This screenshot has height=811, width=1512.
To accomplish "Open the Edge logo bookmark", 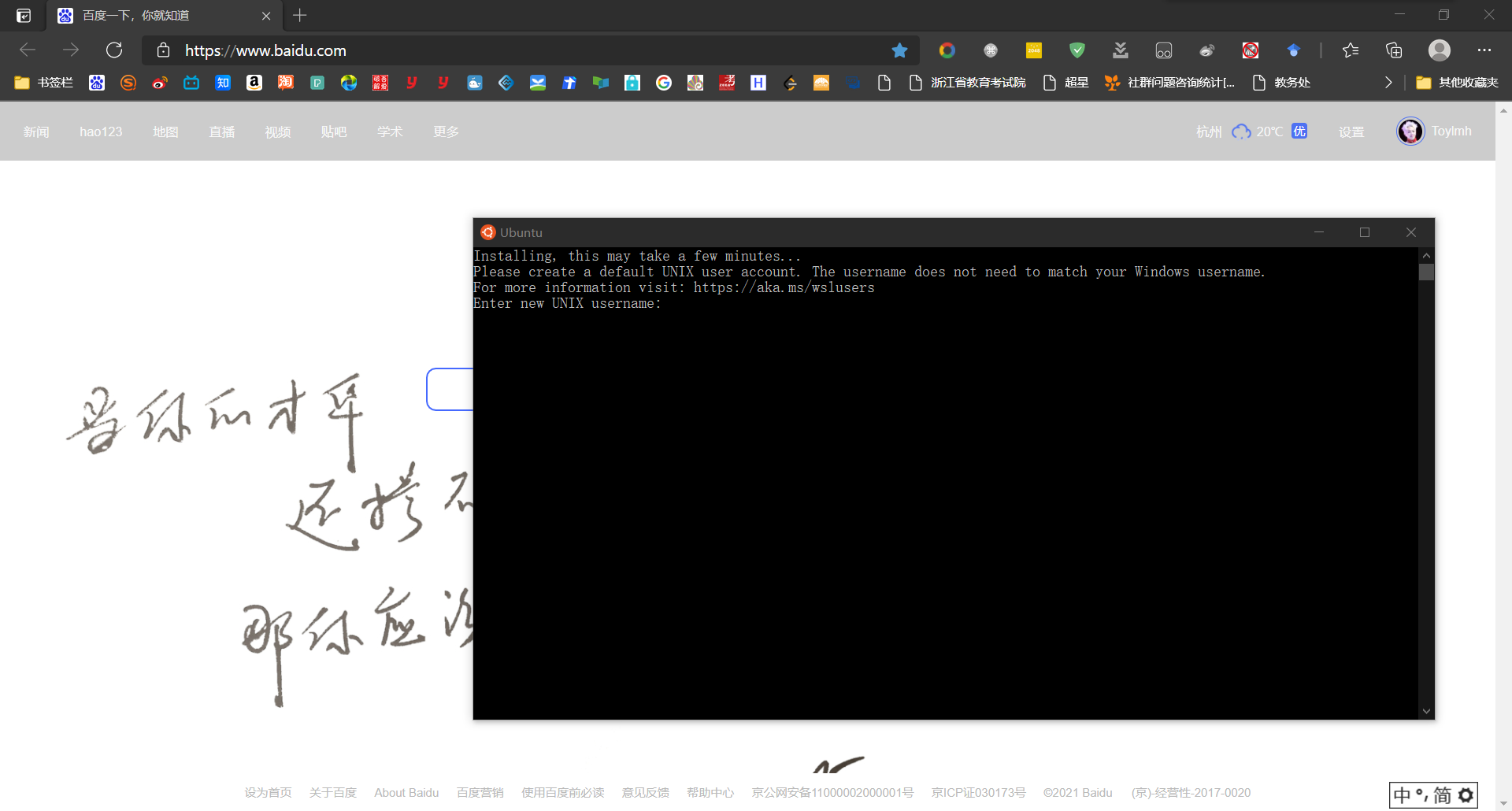I will pyautogui.click(x=349, y=83).
